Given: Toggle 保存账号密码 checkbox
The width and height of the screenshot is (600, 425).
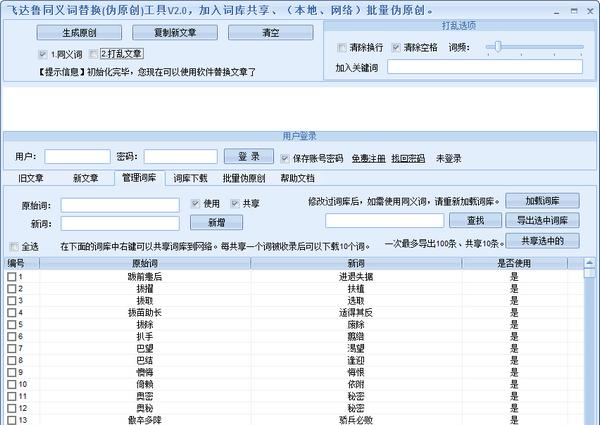Looking at the screenshot, I should (285, 158).
